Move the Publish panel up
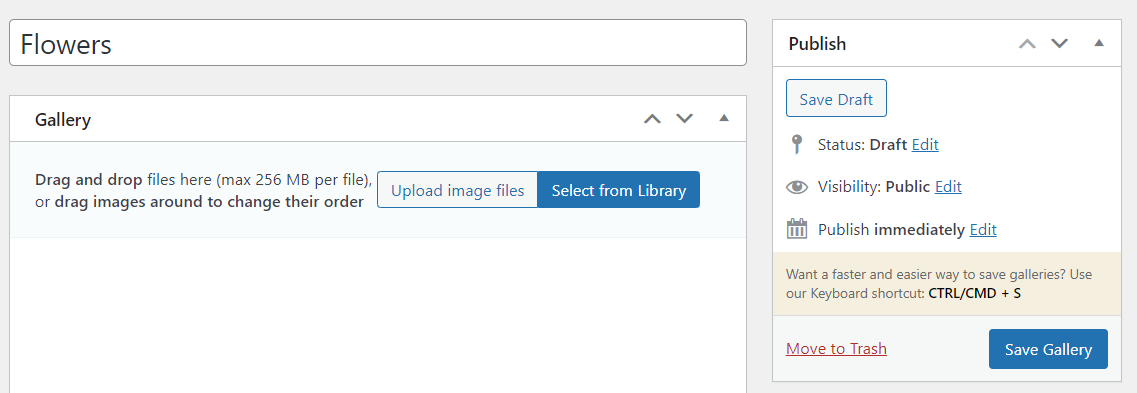The height and width of the screenshot is (393, 1137). point(1028,44)
